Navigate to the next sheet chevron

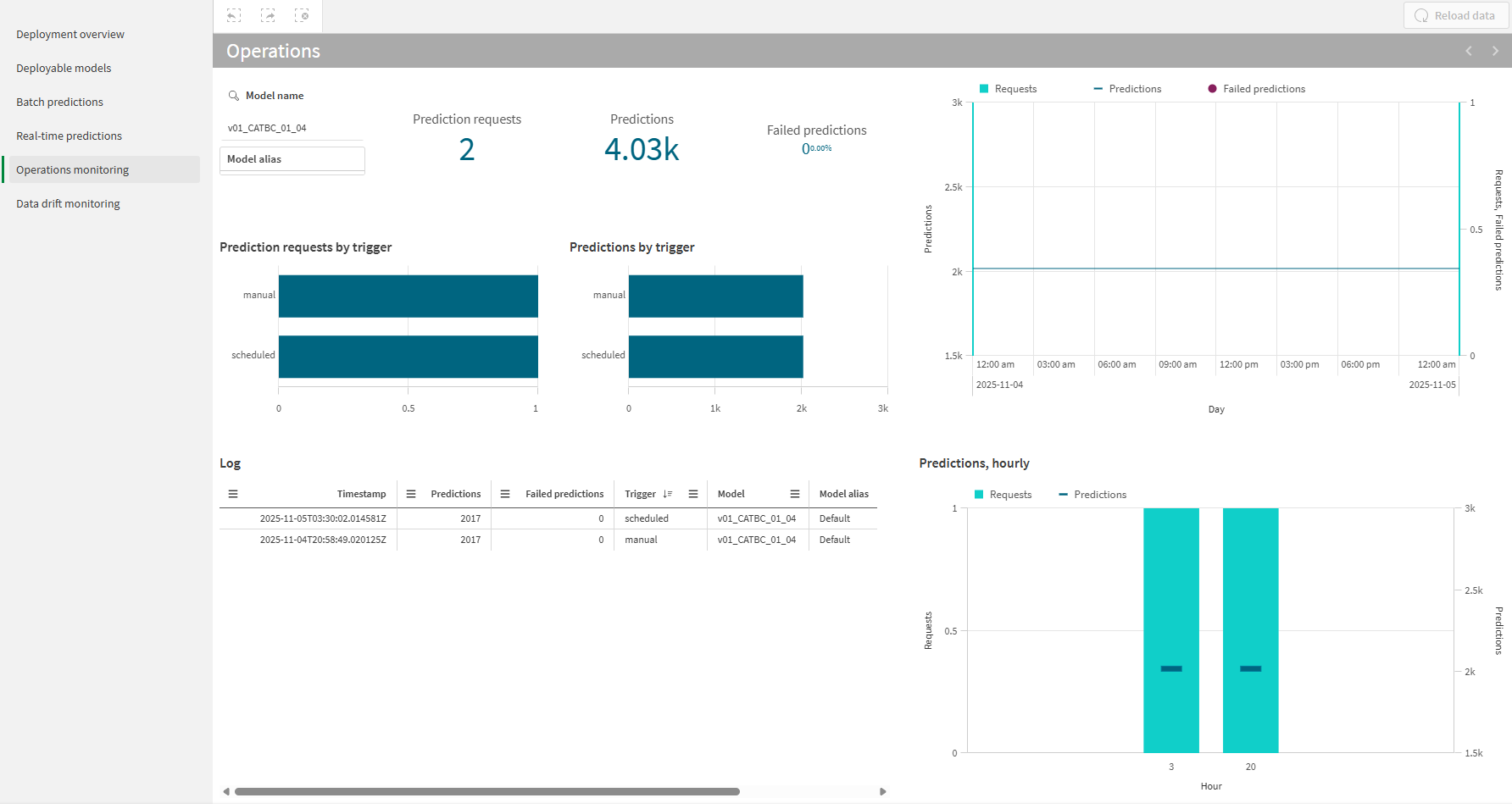click(x=1494, y=51)
